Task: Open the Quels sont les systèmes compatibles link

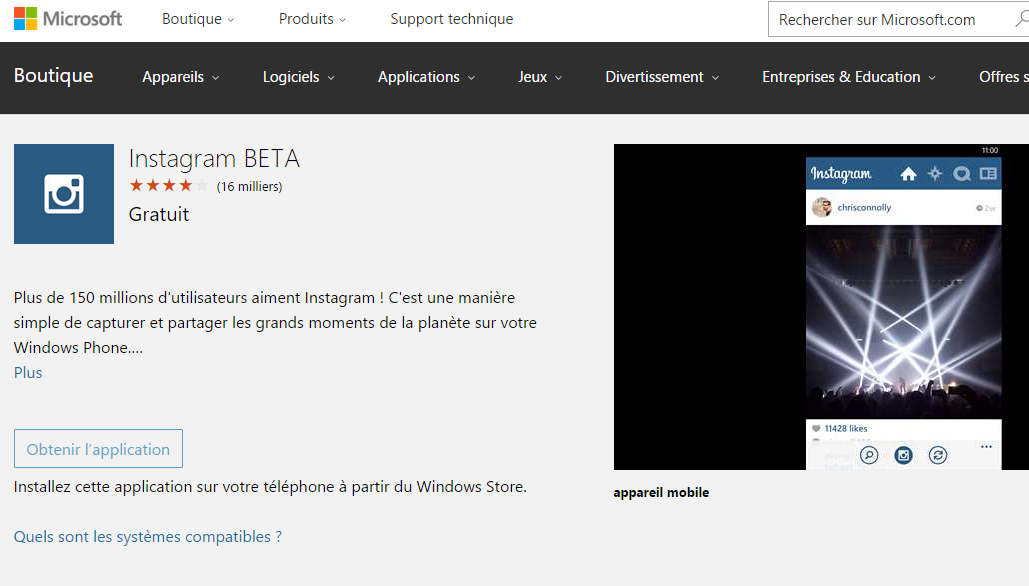Action: 148,537
